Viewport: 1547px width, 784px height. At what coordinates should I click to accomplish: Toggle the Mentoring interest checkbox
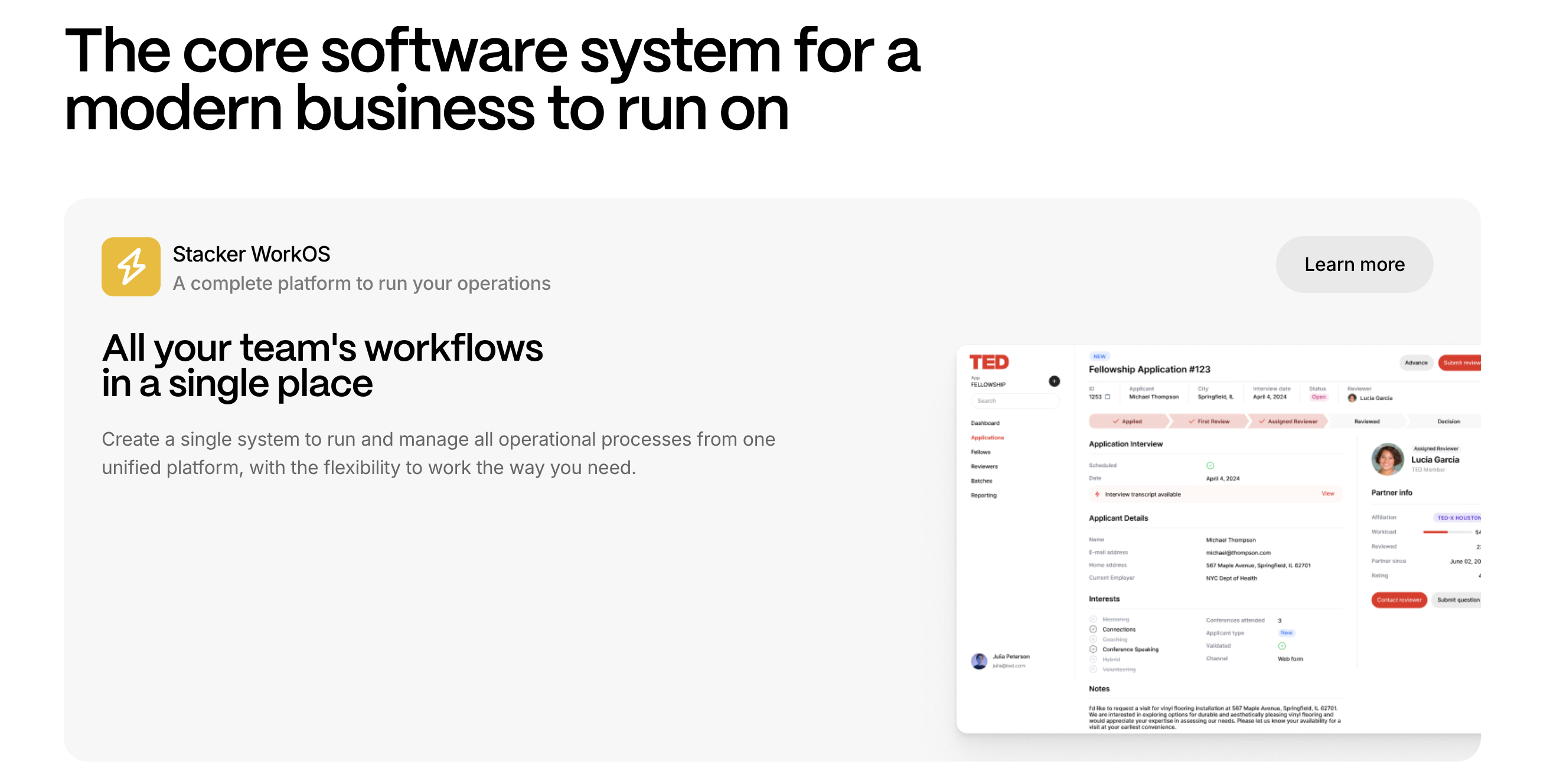point(1093,619)
